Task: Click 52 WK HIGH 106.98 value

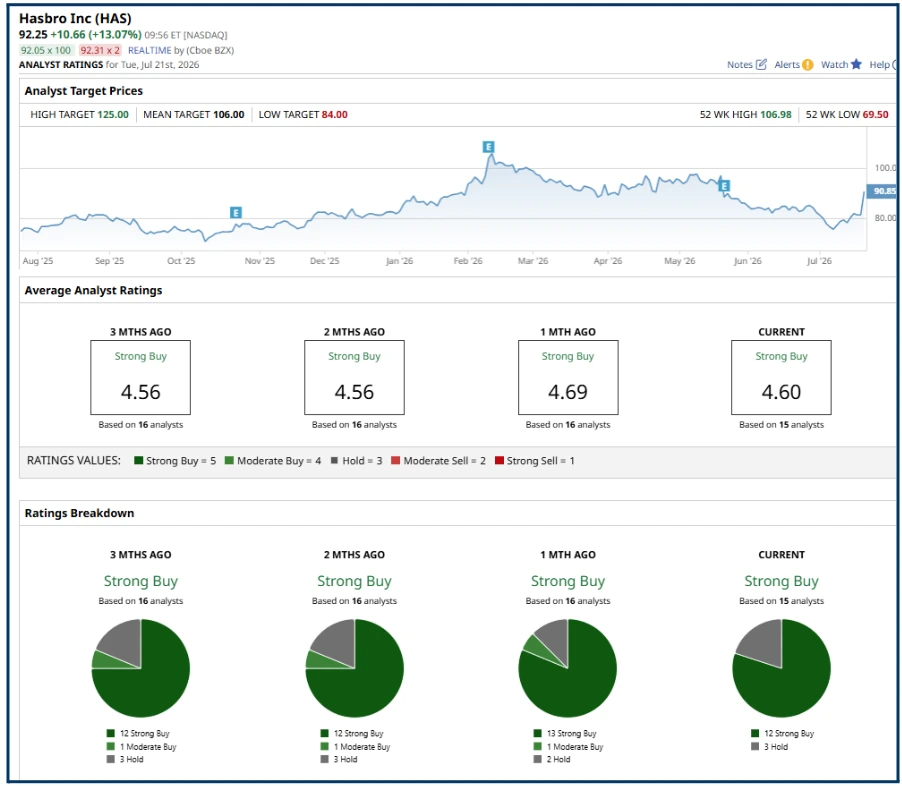Action: [775, 115]
